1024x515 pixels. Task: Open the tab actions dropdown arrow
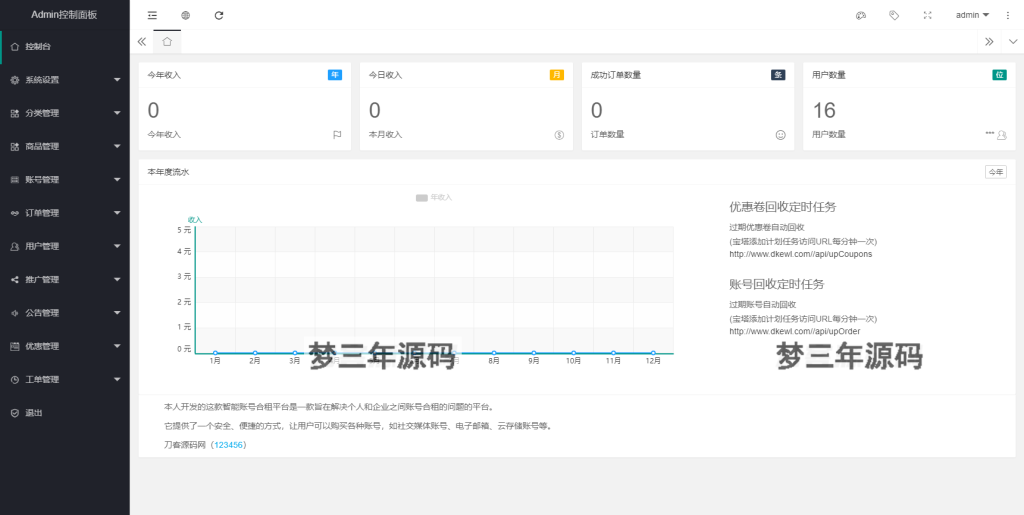point(1013,41)
